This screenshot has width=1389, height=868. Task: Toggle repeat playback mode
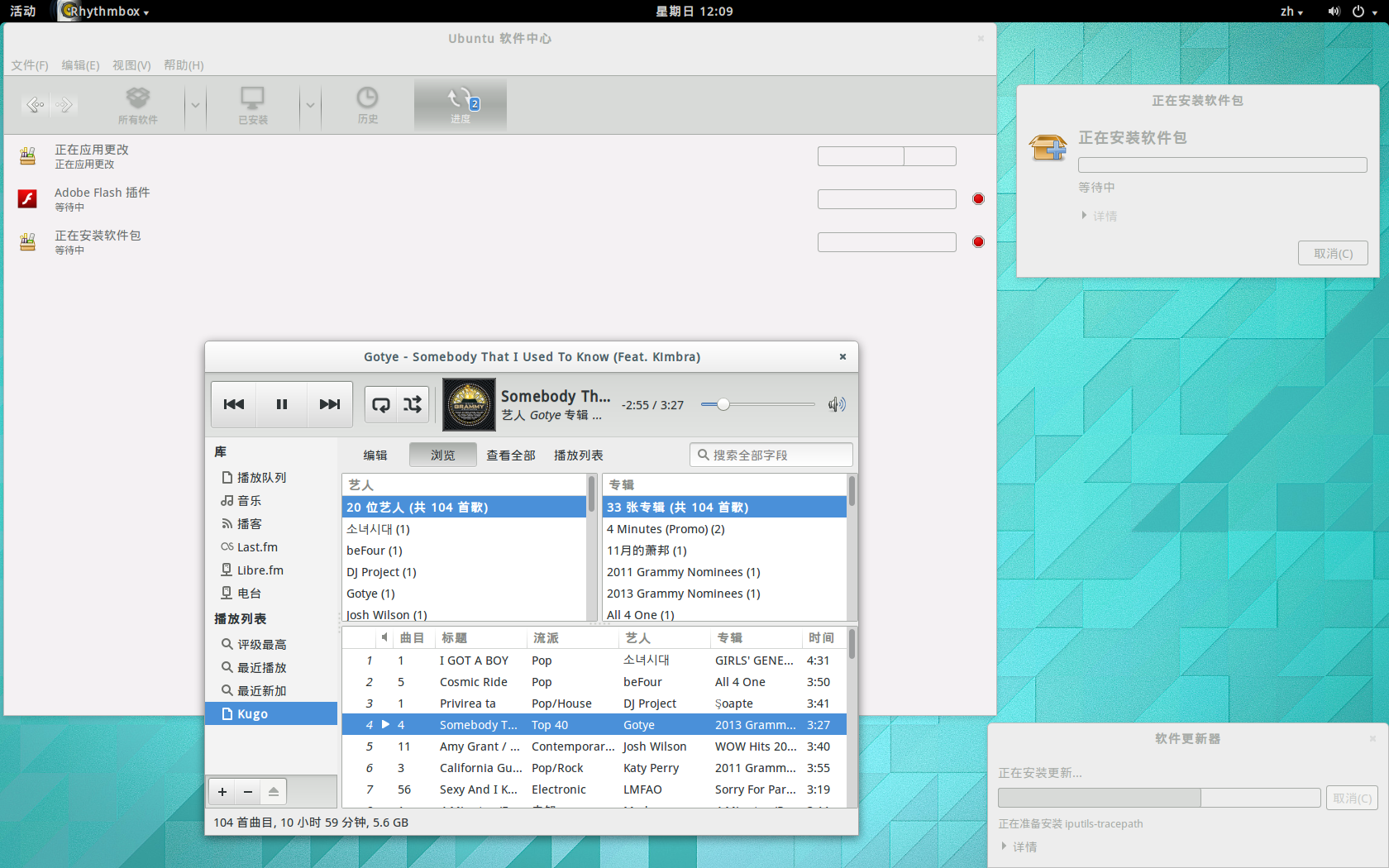[x=381, y=404]
